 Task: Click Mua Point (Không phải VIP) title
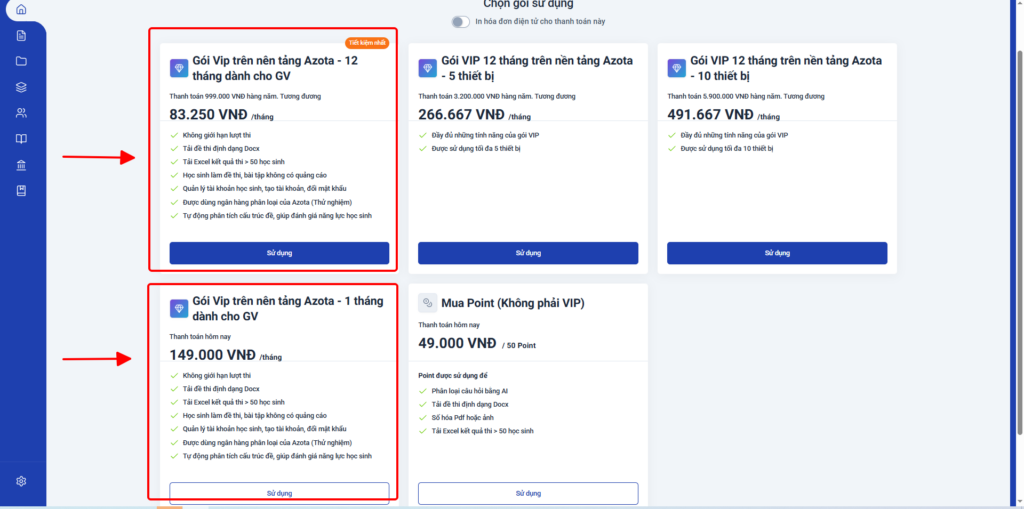[513, 303]
